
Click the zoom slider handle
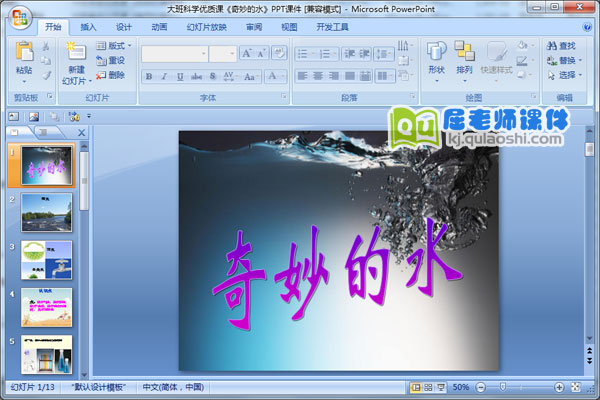(x=503, y=387)
